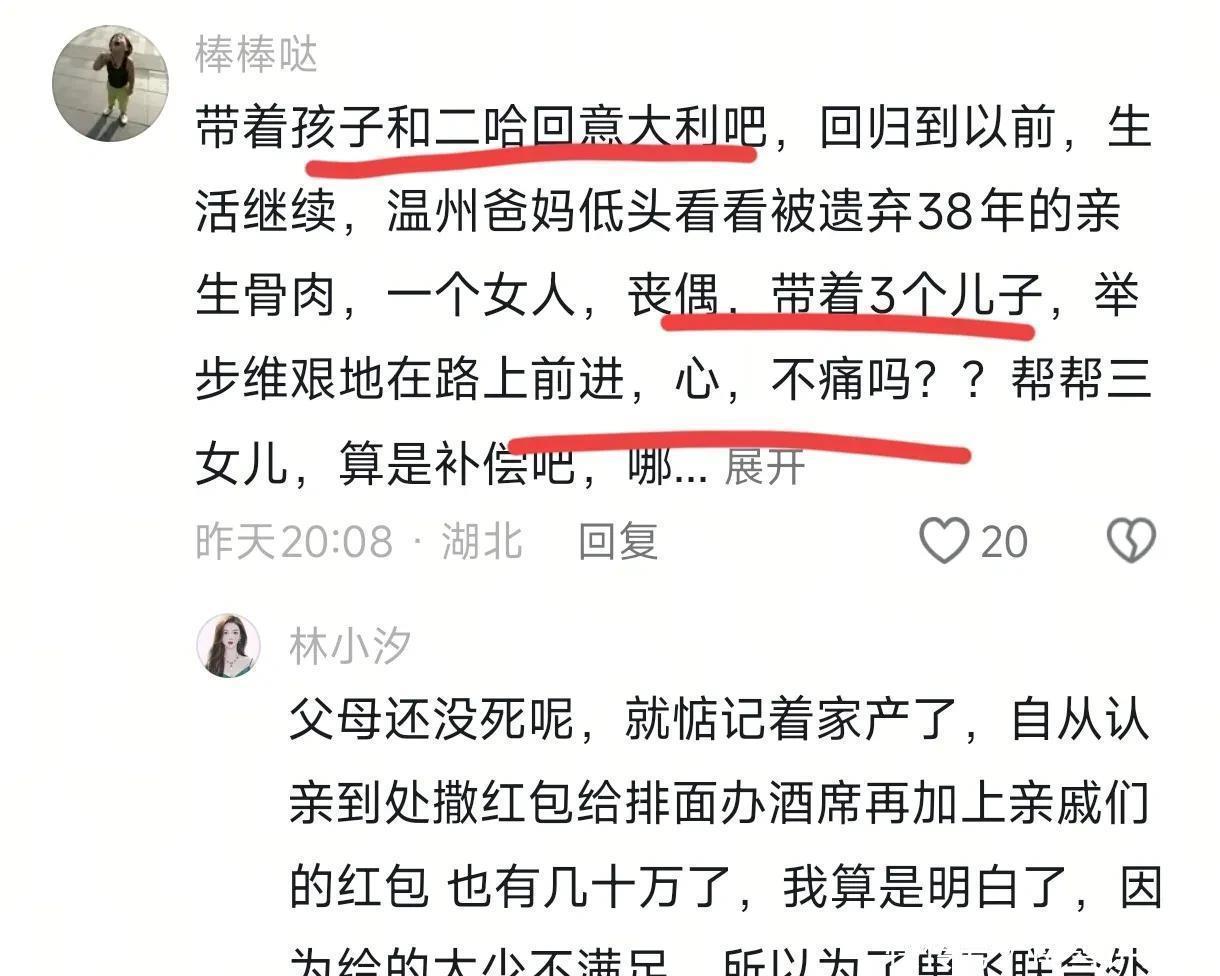1220x976 pixels.
Task: Select the underlined phrase 带着孩子和二哈回意大利吧
Action: click(x=480, y=130)
